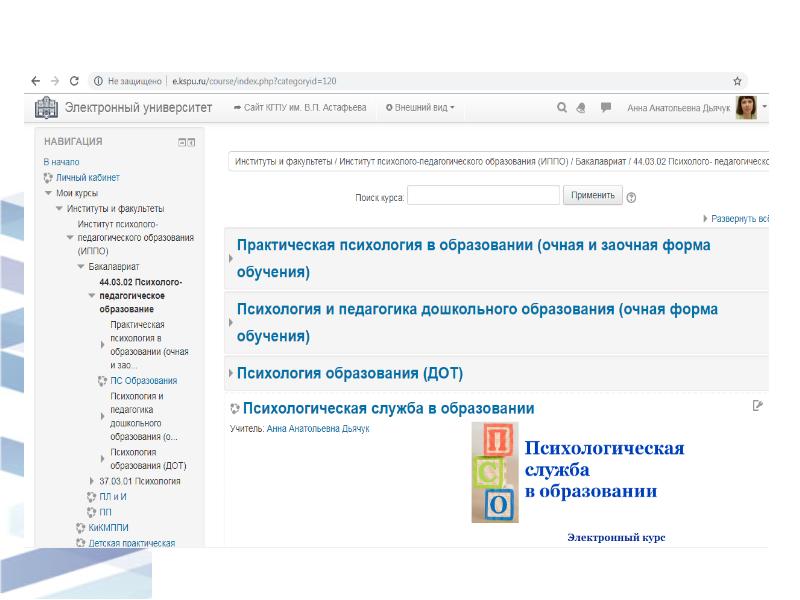Click help question mark next to Применить

(x=631, y=197)
